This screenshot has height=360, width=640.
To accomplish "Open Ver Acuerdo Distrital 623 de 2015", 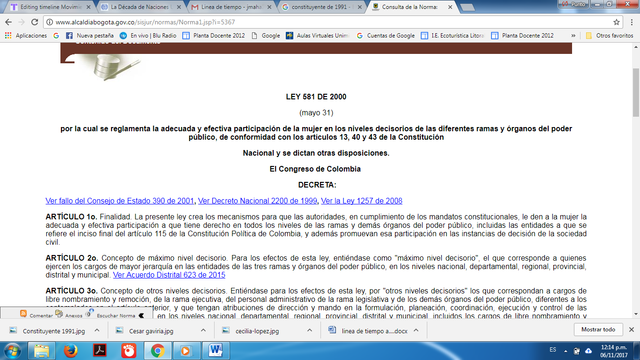I will [x=169, y=275].
